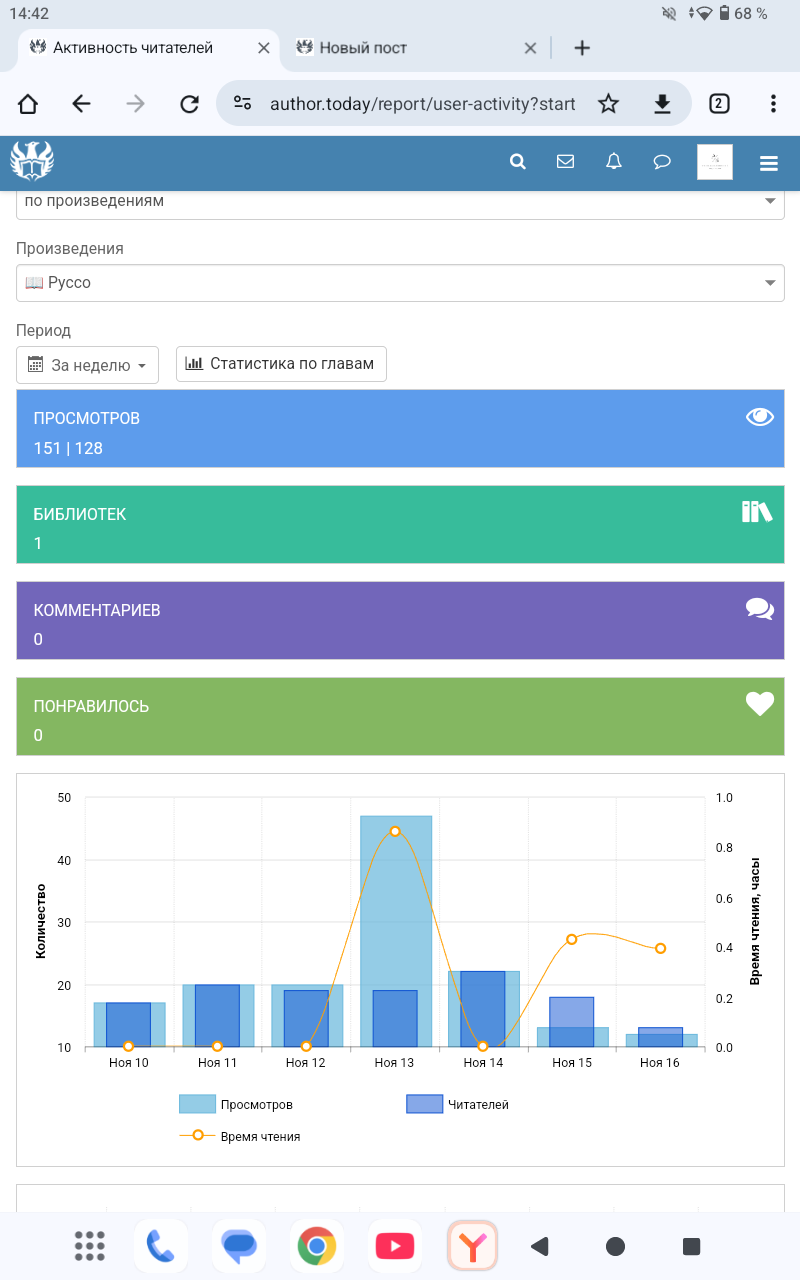This screenshot has height=1280, width=800.
Task: Expand the Произведения dropdown showing Руссо
Action: [x=400, y=283]
